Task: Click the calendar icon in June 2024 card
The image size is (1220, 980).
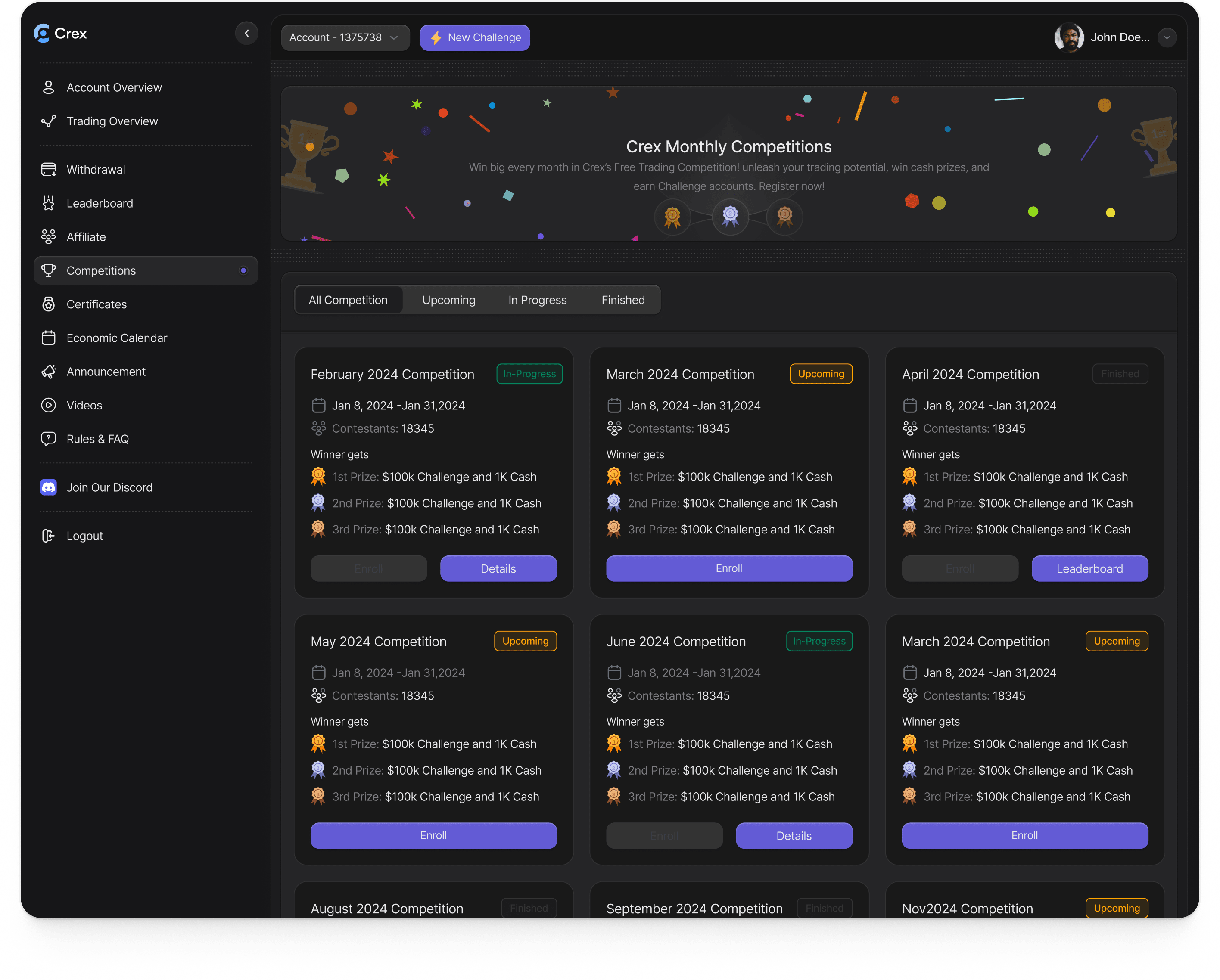Action: tap(614, 673)
